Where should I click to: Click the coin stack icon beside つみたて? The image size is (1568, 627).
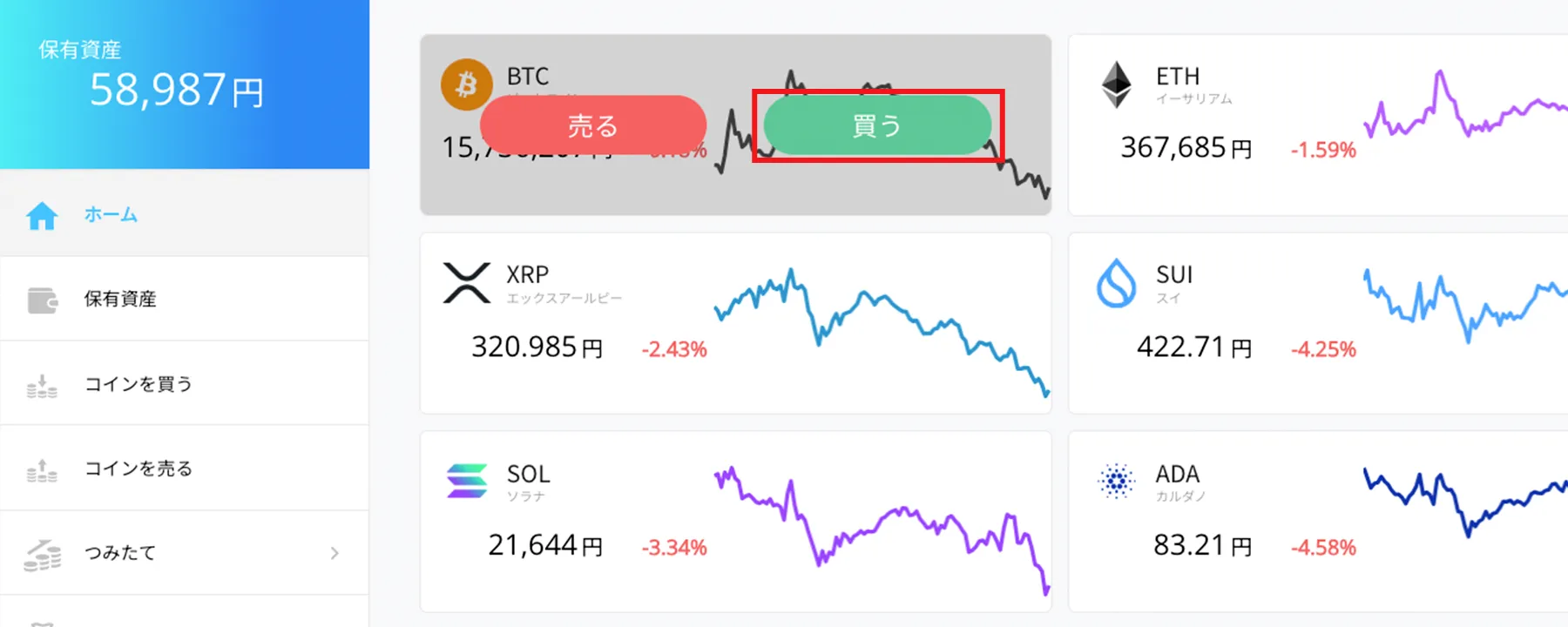pyautogui.click(x=42, y=554)
